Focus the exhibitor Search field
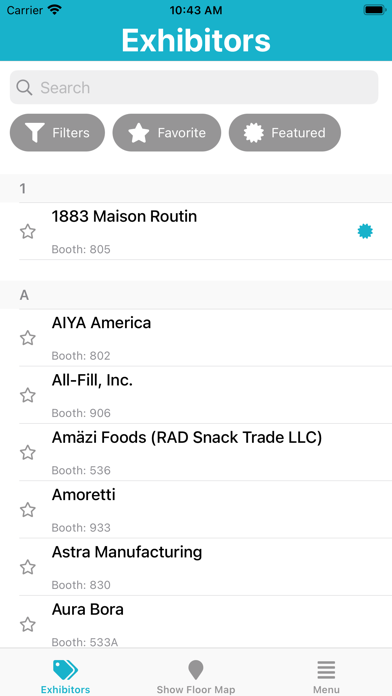Viewport: 392px width, 696px height. 194,87
